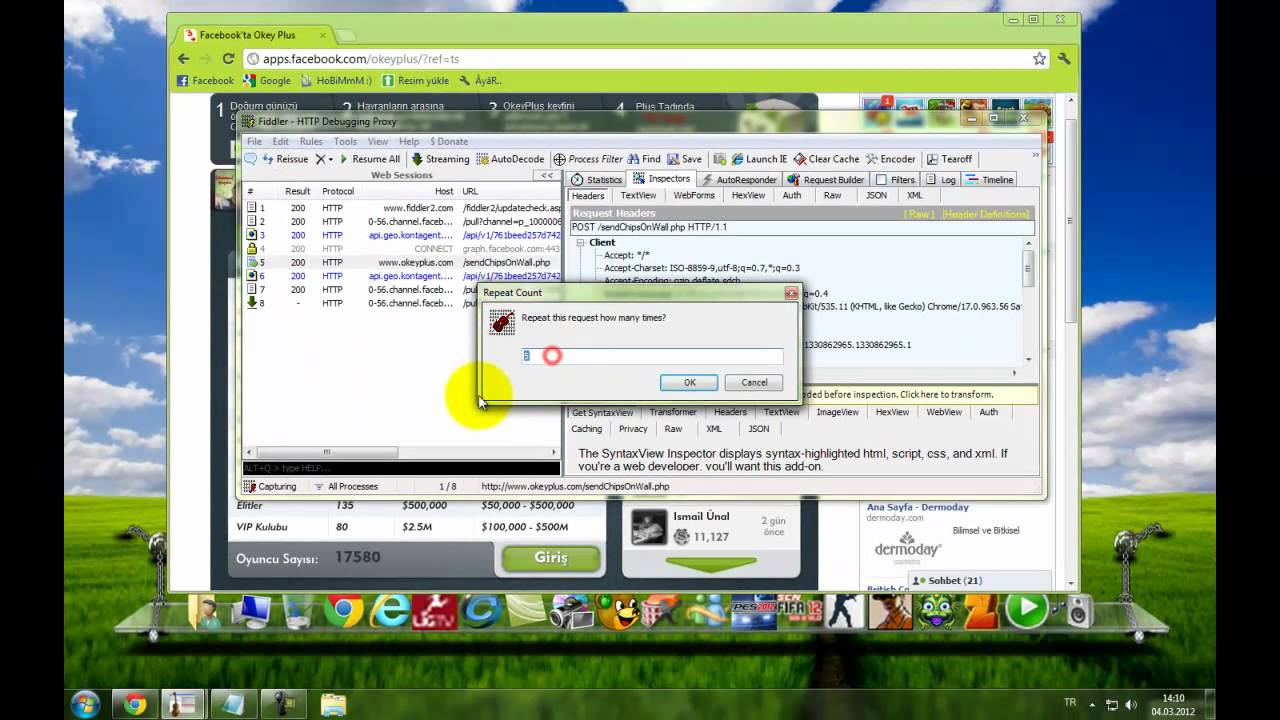The height and width of the screenshot is (720, 1280).
Task: Click the Windows Start orb
Action: pyautogui.click(x=85, y=704)
